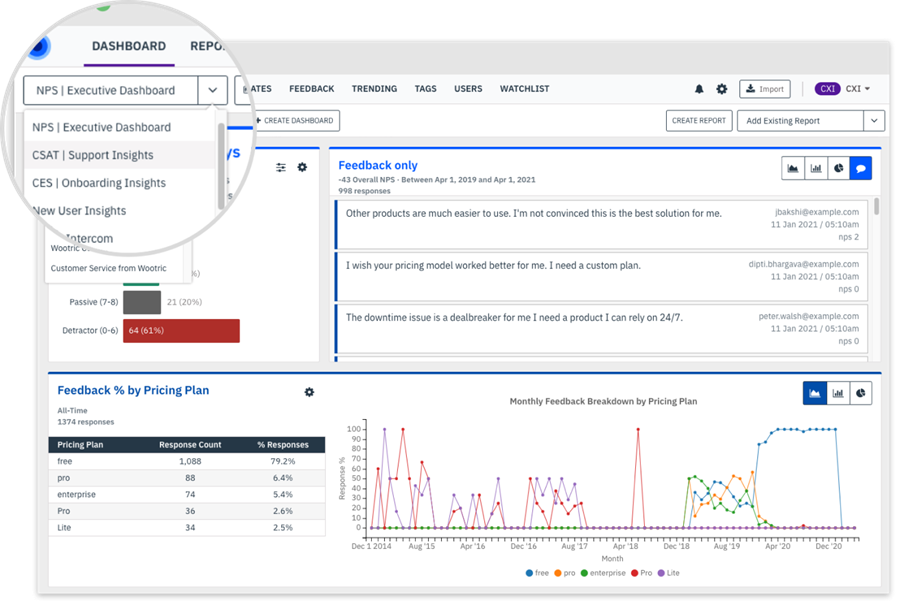Image resolution: width=900 pixels, height=605 pixels.
Task: Toggle the pro series in chart legend
Action: coord(565,573)
